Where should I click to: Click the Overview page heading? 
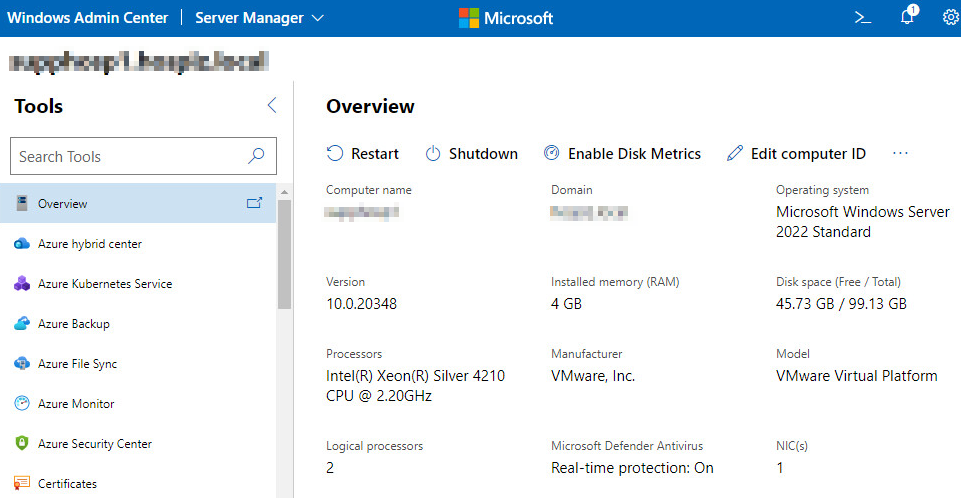370,106
